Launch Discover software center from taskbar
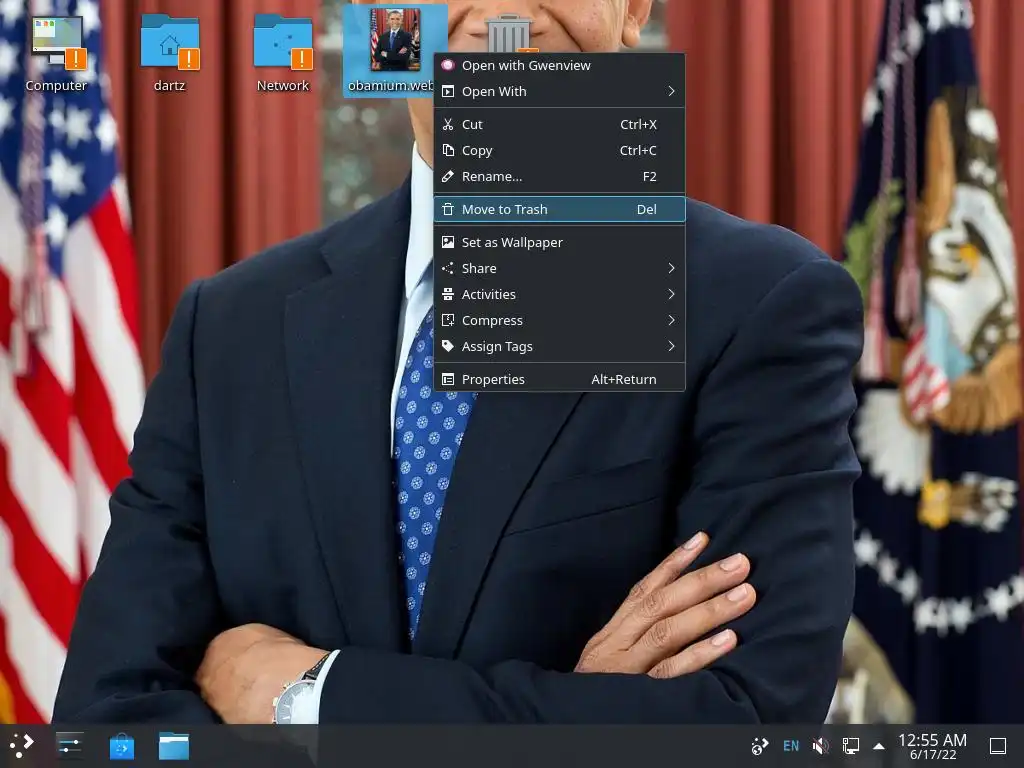1024x768 pixels. pos(122,746)
